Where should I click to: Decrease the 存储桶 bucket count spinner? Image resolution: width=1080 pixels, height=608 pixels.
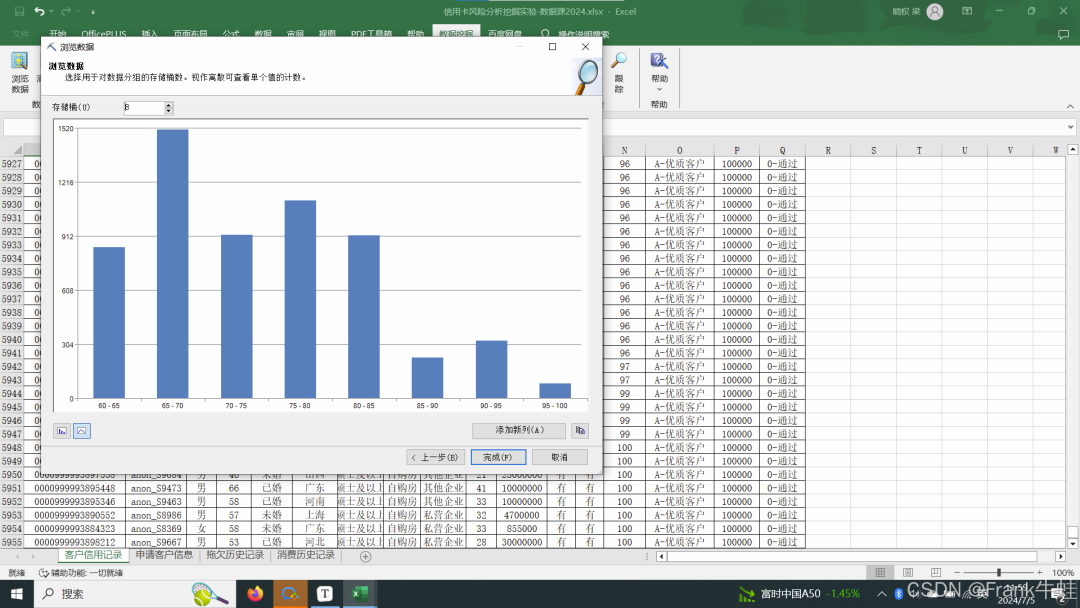169,111
